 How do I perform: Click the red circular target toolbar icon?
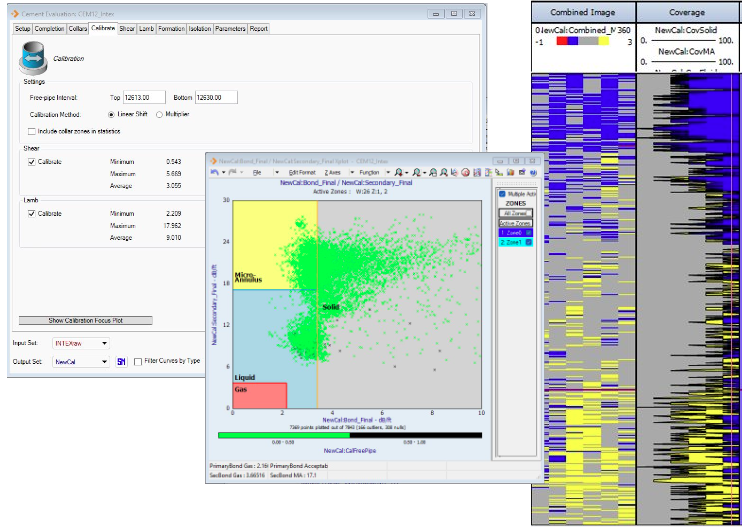pos(466,172)
